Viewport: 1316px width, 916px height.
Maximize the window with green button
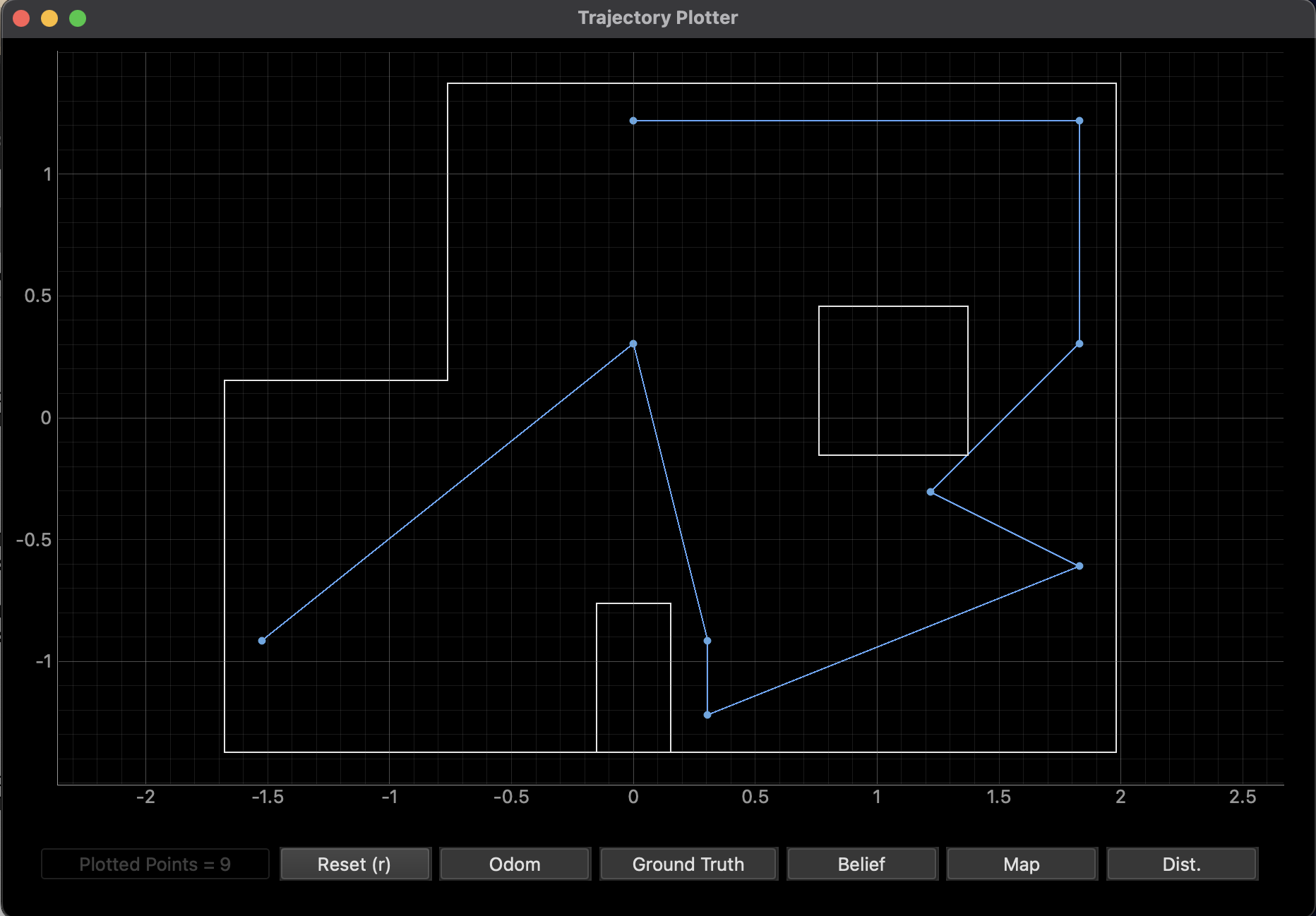click(x=78, y=18)
